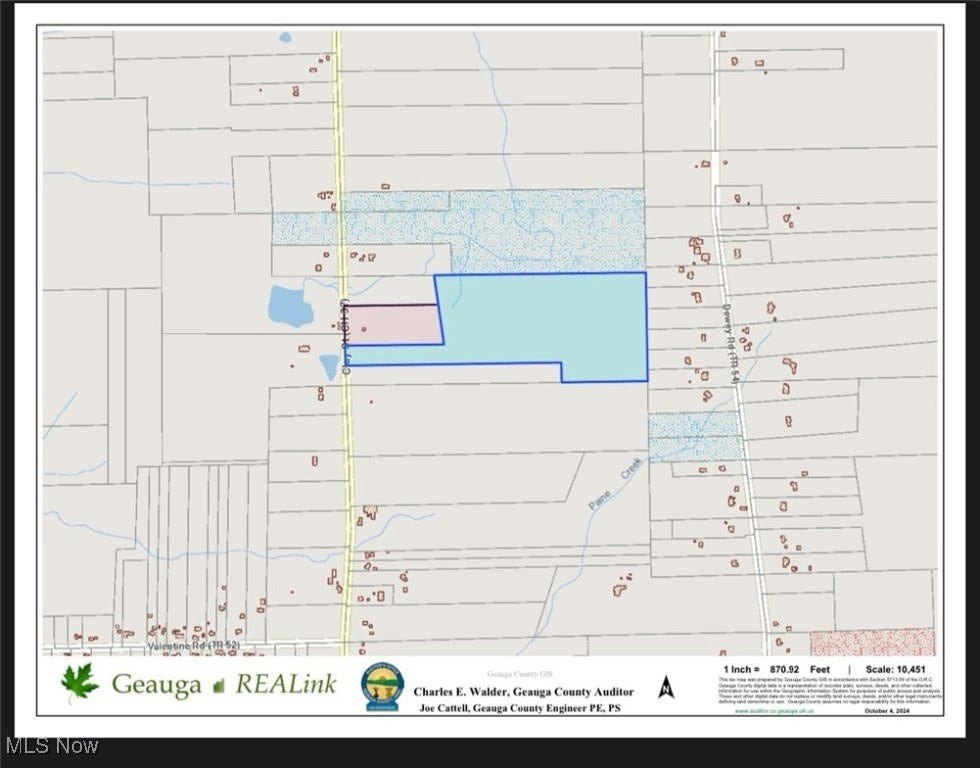The height and width of the screenshot is (768, 980).
Task: Click the north arrow compass symbol
Action: click(x=666, y=687)
